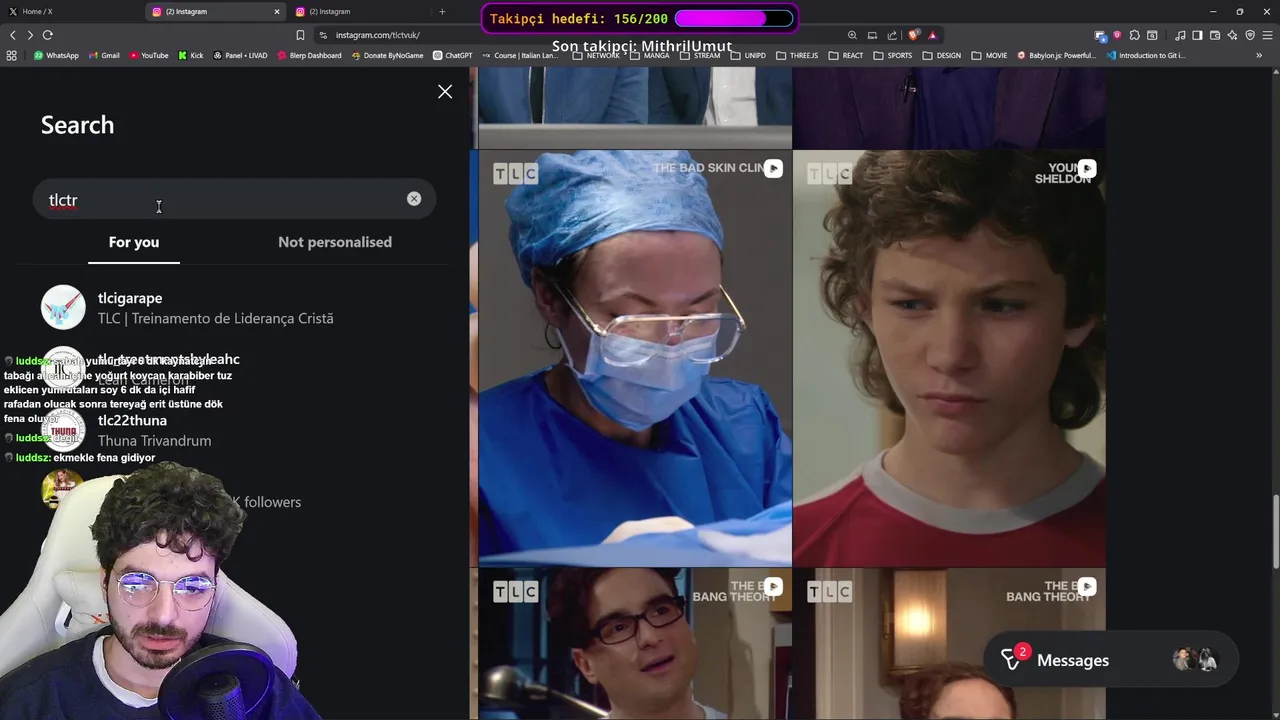Open the Leo AI sparkle icon
Image resolution: width=1280 pixels, height=720 pixels.
tap(1232, 35)
